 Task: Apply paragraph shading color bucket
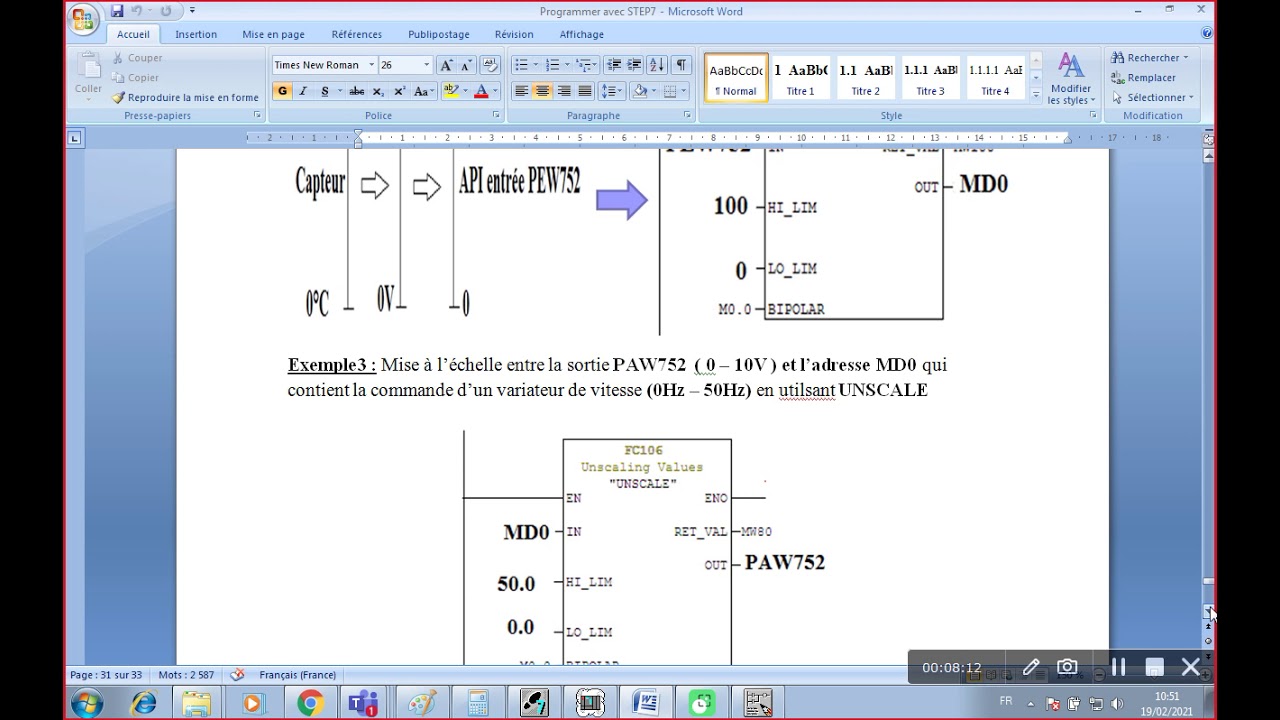[641, 91]
